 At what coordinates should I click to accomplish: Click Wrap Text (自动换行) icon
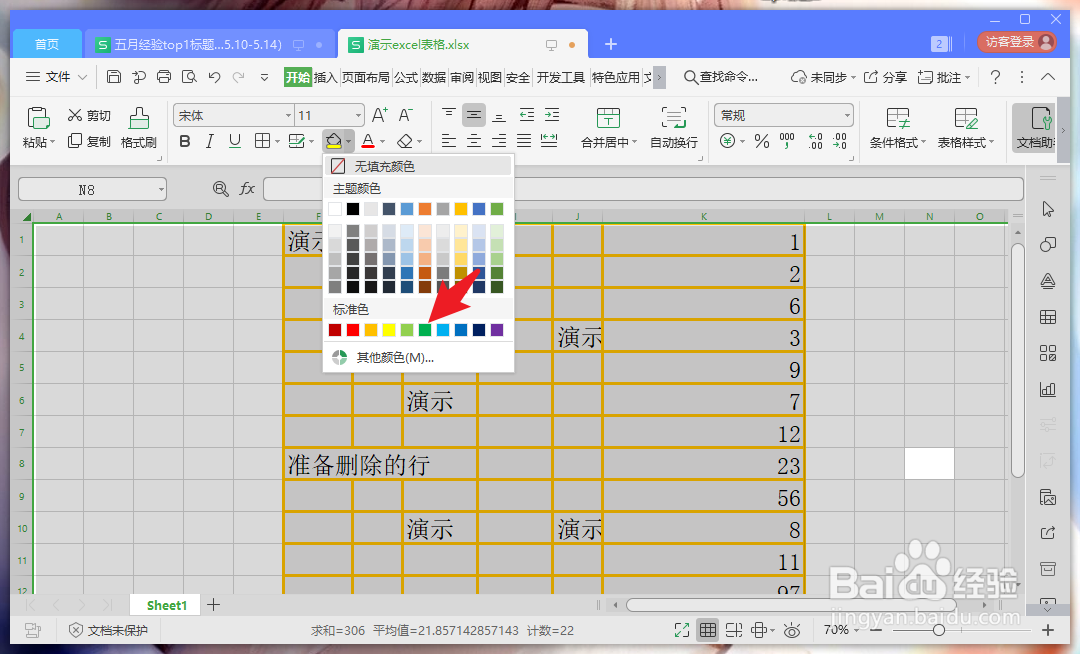click(674, 118)
